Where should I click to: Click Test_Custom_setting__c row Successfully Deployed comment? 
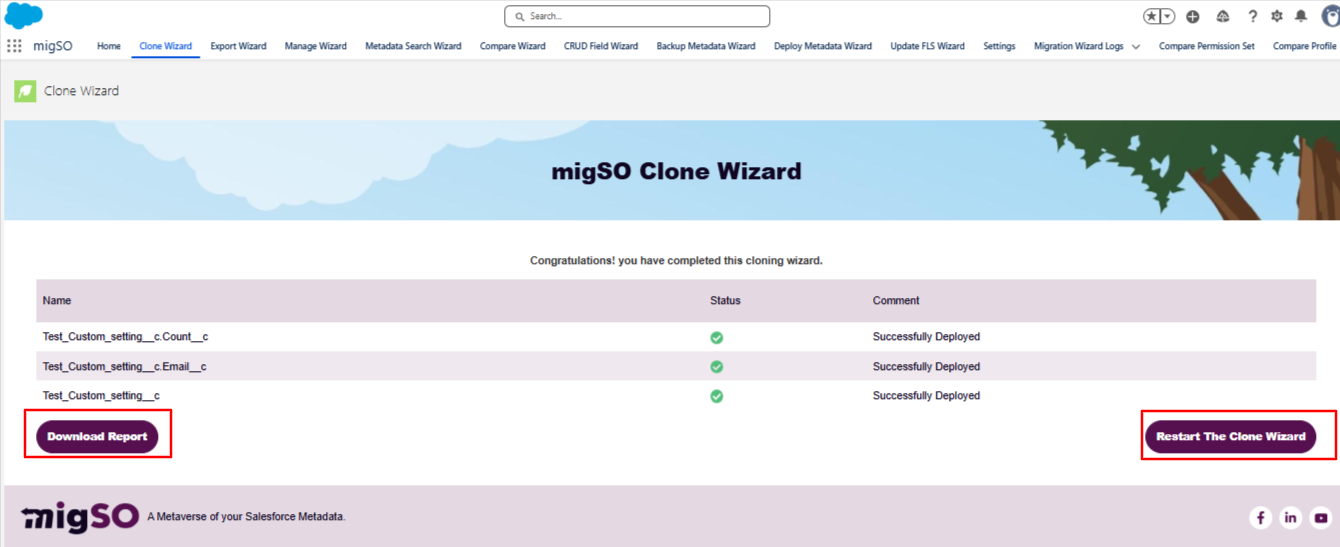pyautogui.click(x=926, y=396)
